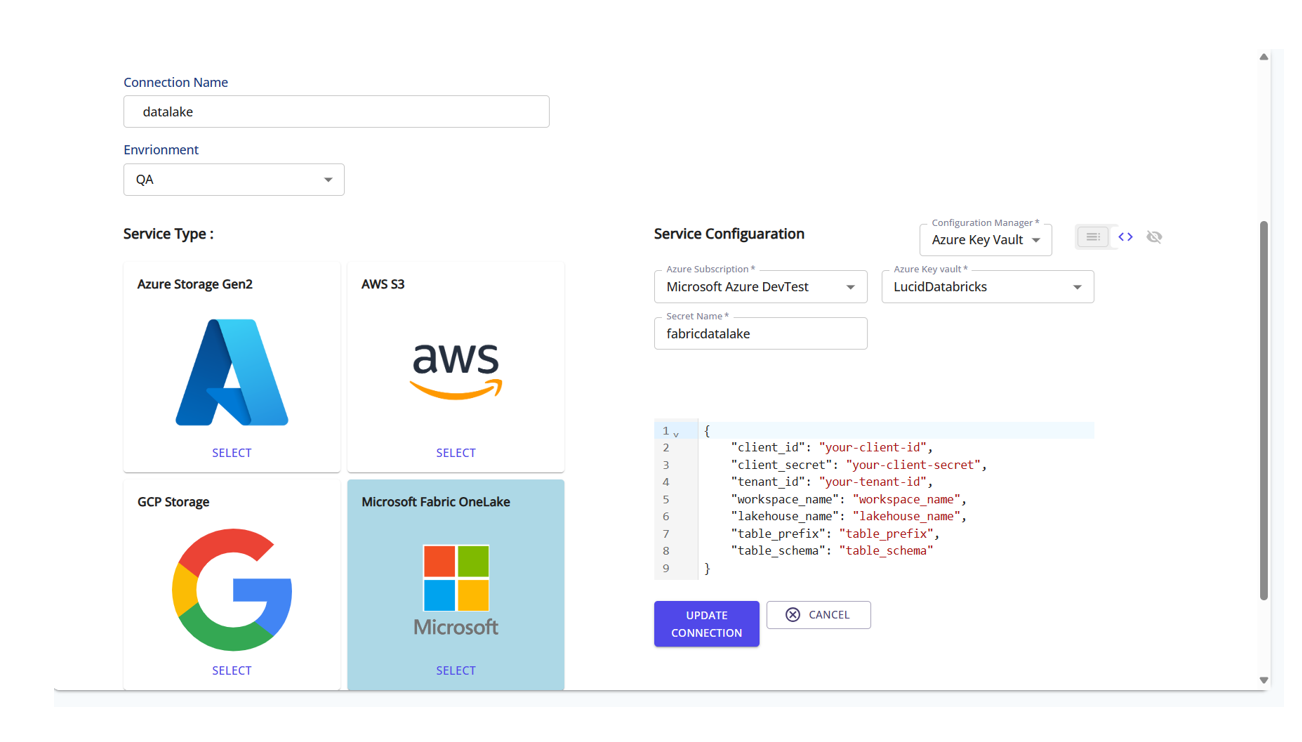Click the vertical scrollbar thumb
Screen dimensions: 1302x742
(1264, 411)
